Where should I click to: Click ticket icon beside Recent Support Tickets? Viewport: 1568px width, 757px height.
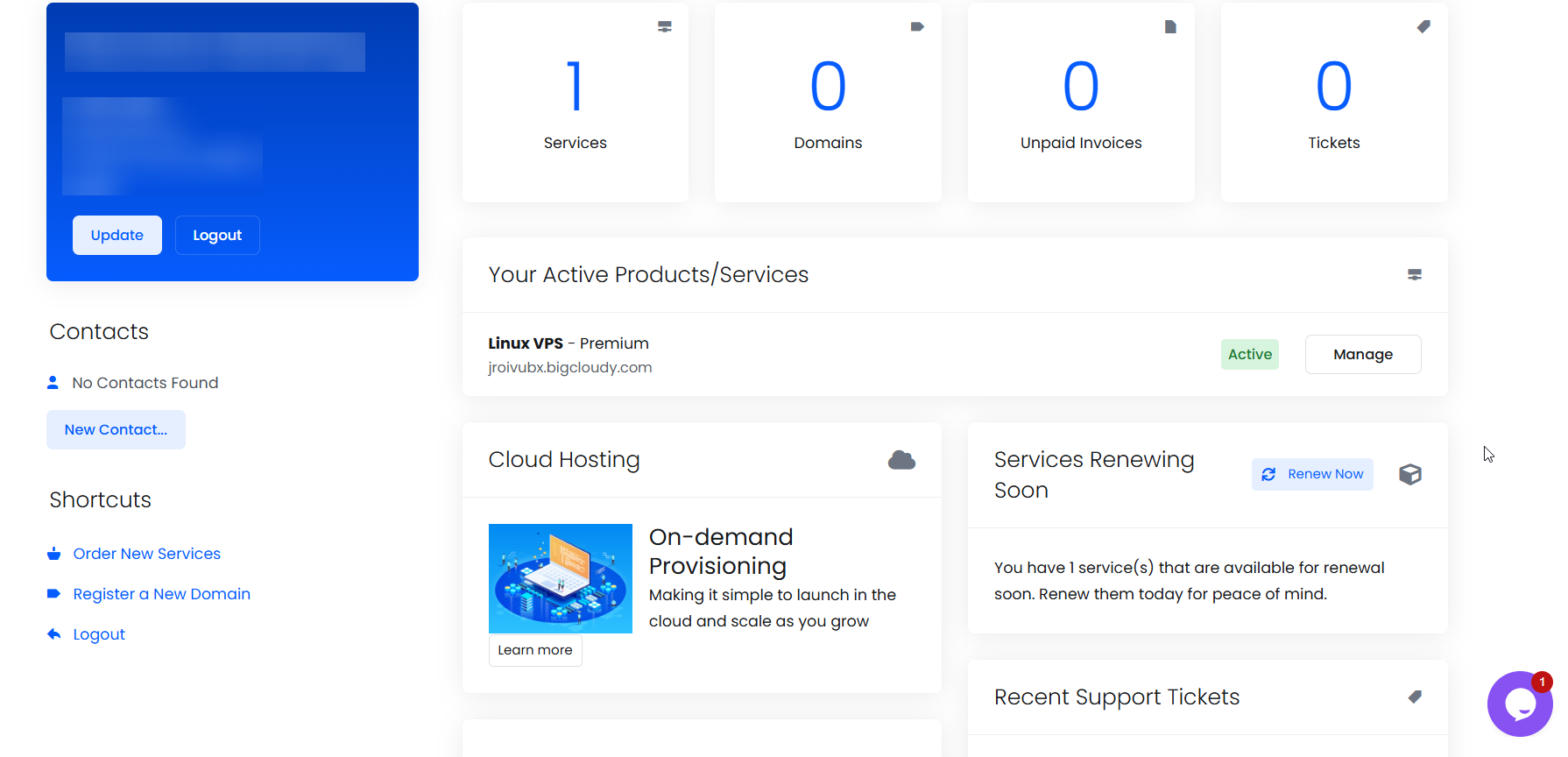click(x=1415, y=697)
